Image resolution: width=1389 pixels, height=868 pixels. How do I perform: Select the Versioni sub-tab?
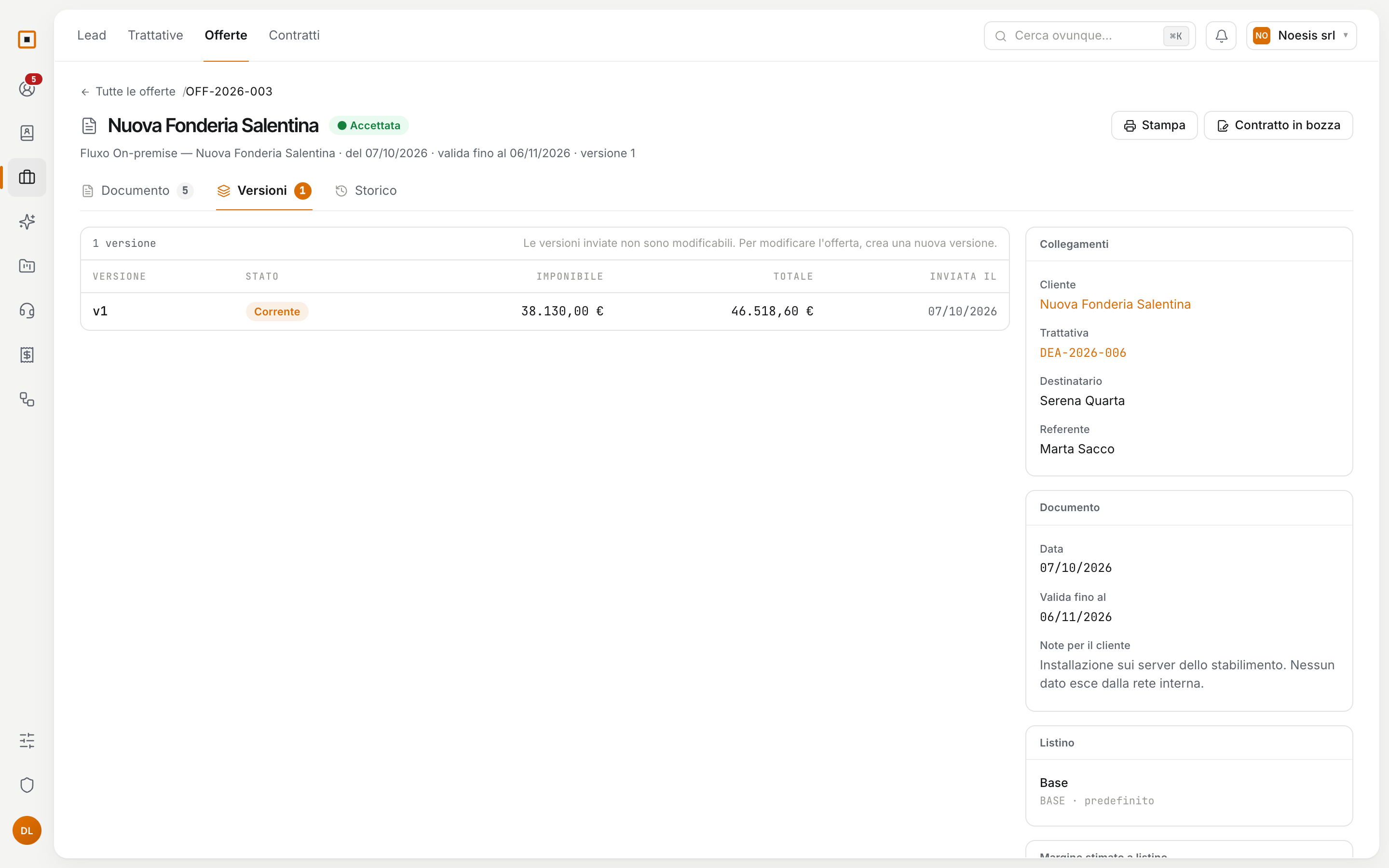(x=264, y=190)
